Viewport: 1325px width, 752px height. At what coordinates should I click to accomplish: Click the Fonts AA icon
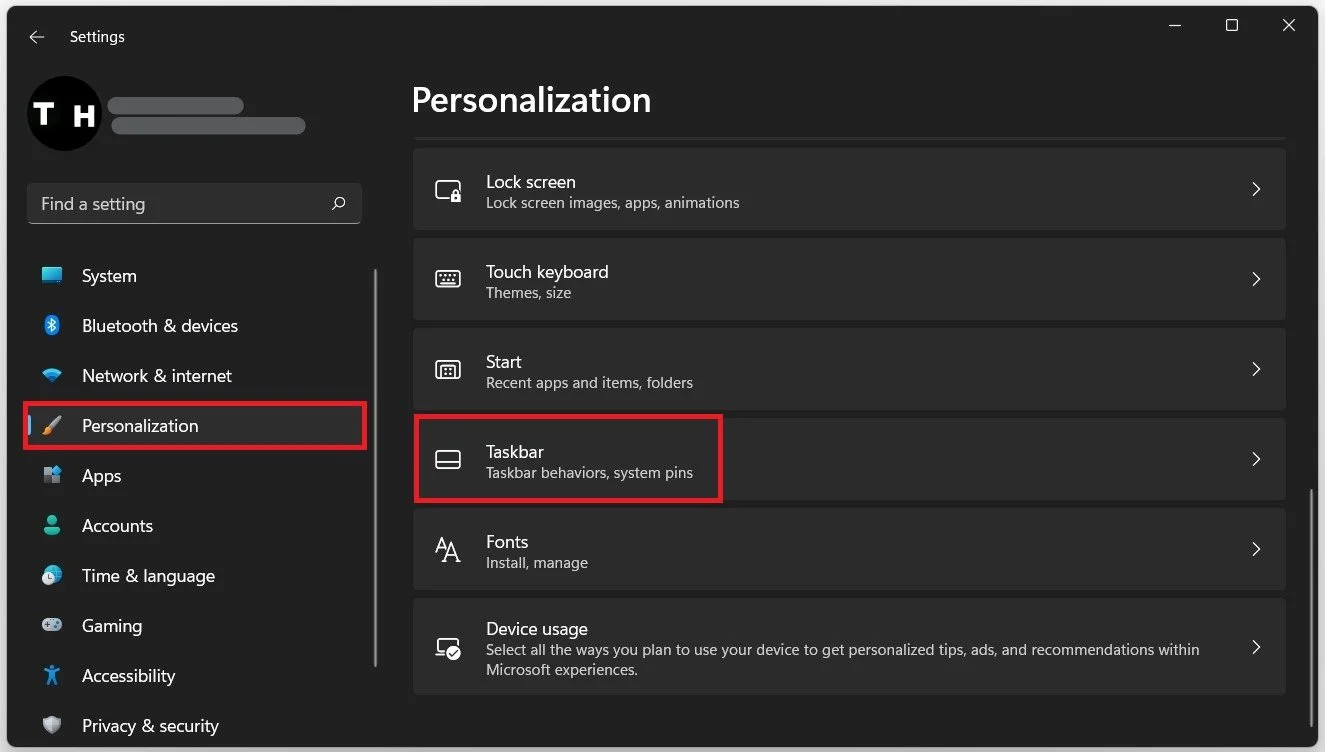448,550
